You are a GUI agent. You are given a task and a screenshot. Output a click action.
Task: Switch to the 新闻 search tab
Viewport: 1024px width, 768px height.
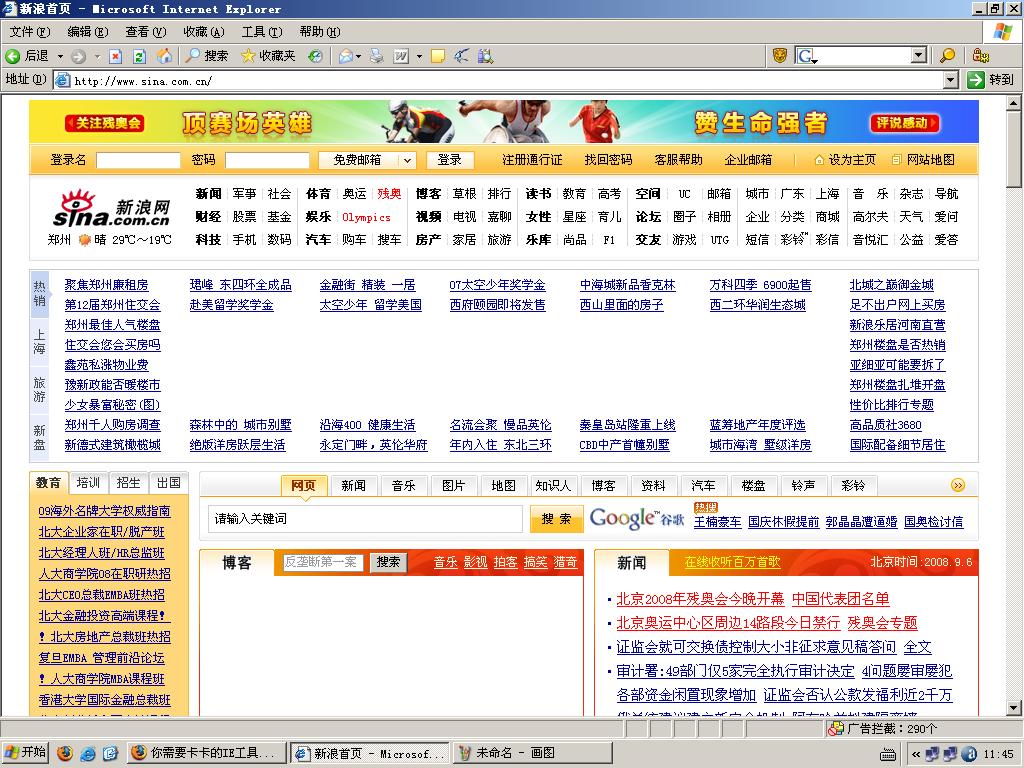353,485
